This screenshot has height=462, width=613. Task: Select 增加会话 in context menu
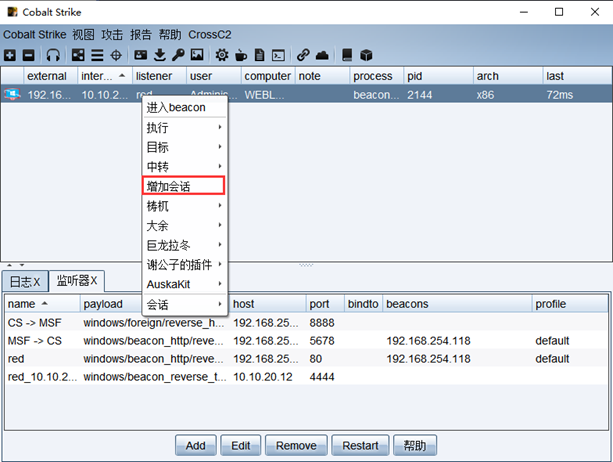[184, 186]
